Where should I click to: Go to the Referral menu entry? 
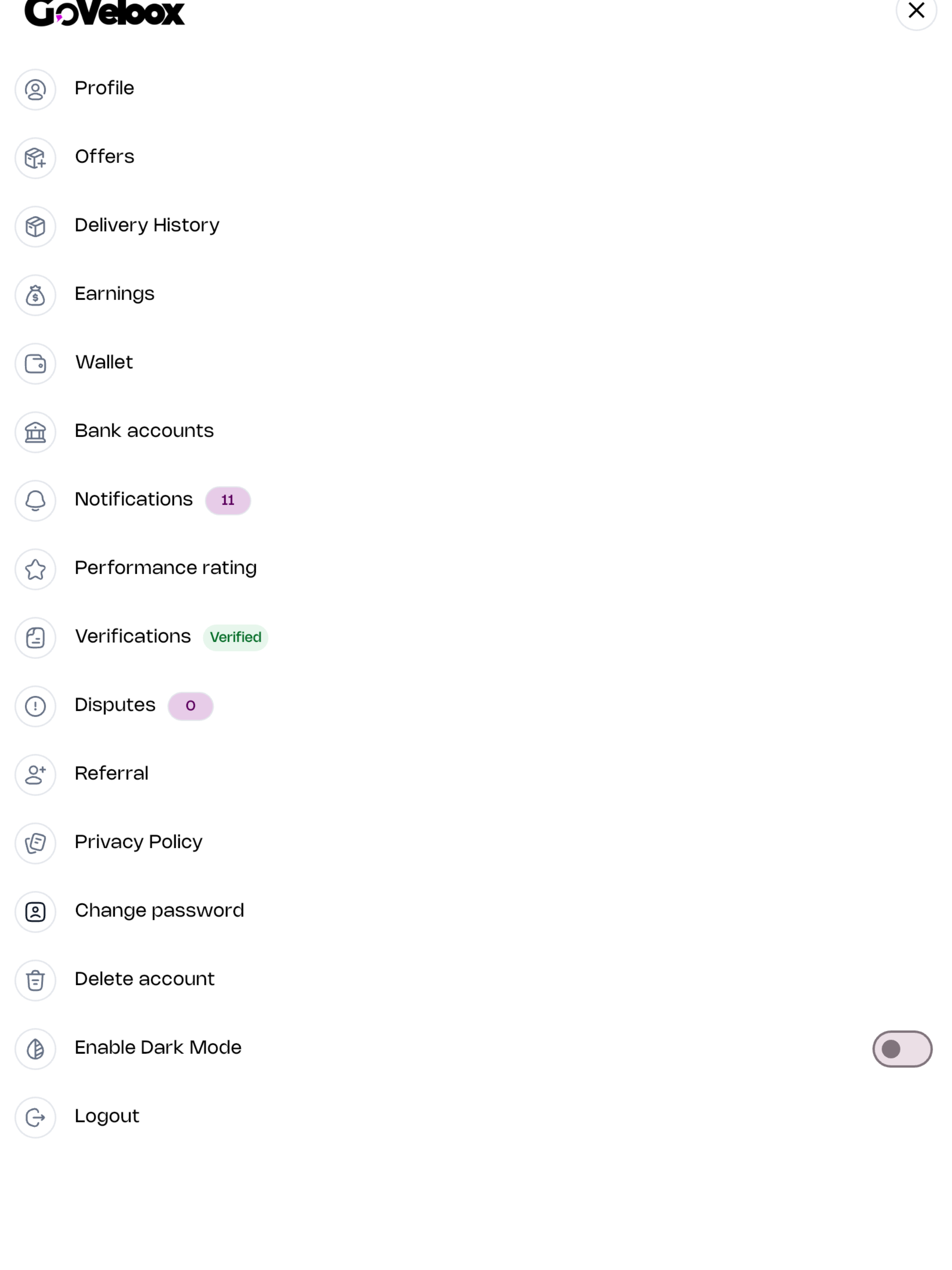click(x=111, y=773)
